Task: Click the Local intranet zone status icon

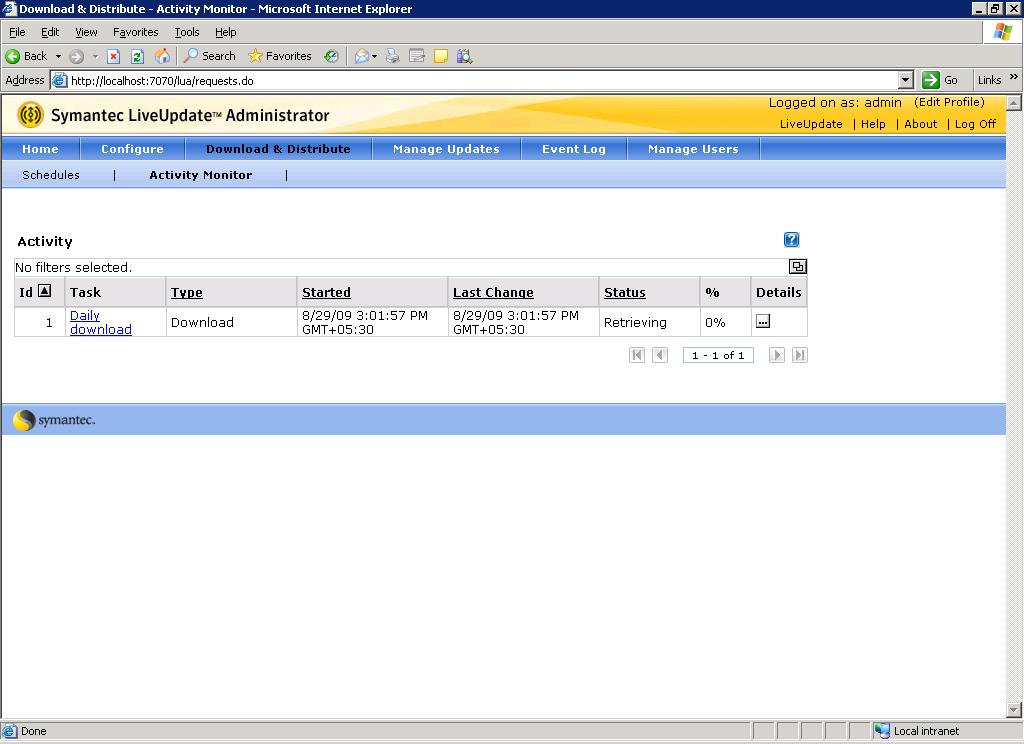Action: point(882,731)
